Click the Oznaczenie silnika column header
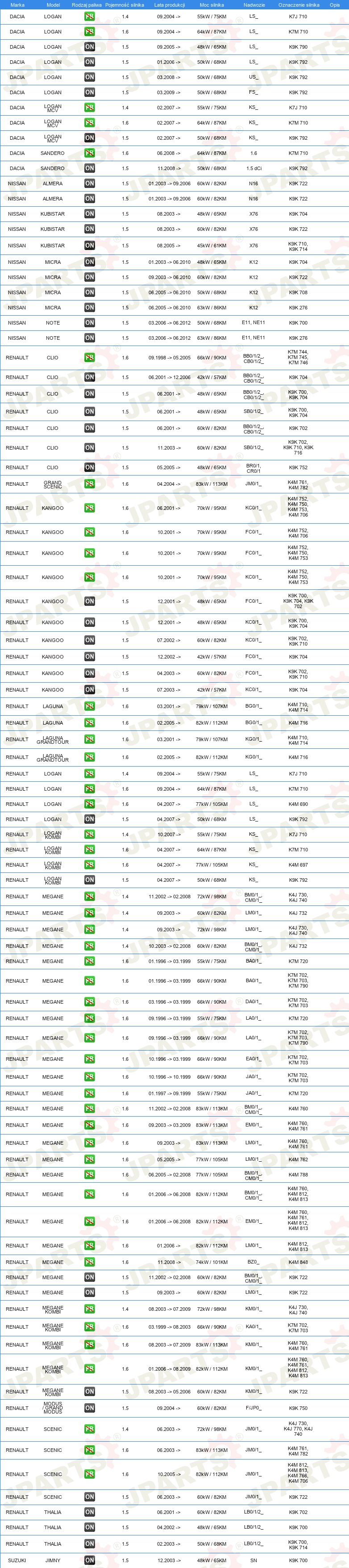Image resolution: width=349 pixels, height=1568 pixels. 299,5
